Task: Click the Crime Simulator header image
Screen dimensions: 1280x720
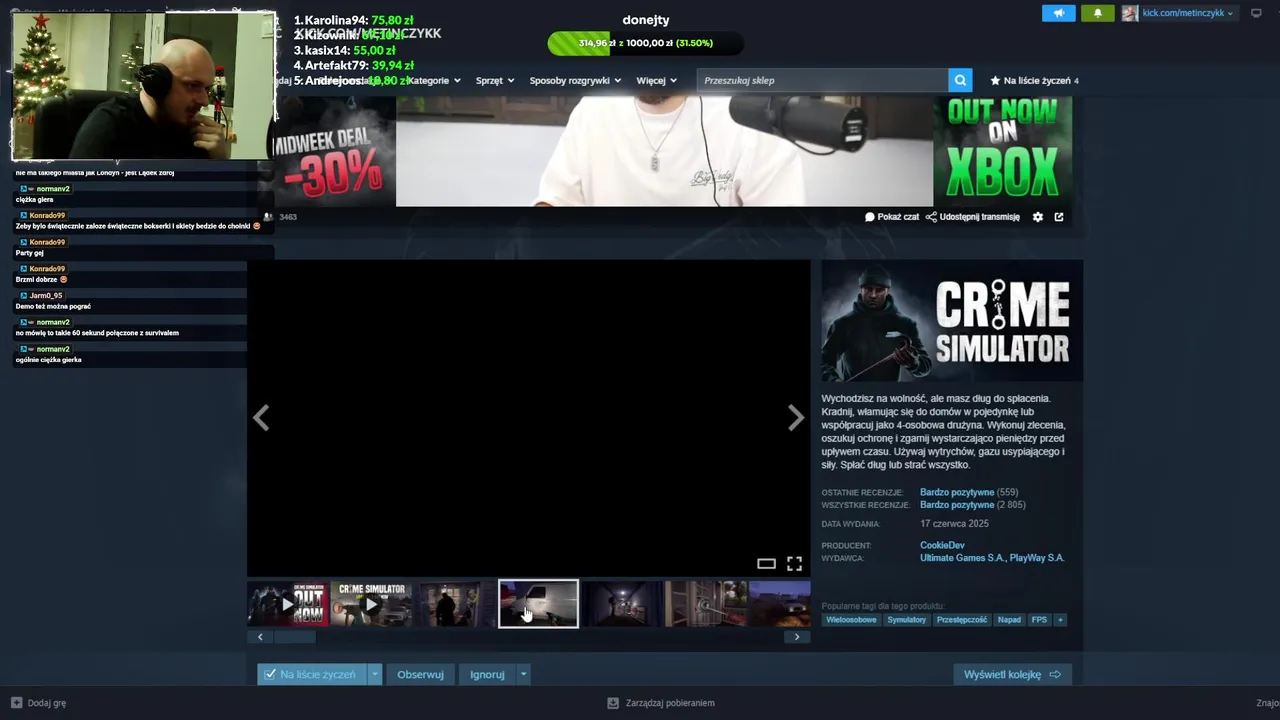Action: tap(952, 321)
